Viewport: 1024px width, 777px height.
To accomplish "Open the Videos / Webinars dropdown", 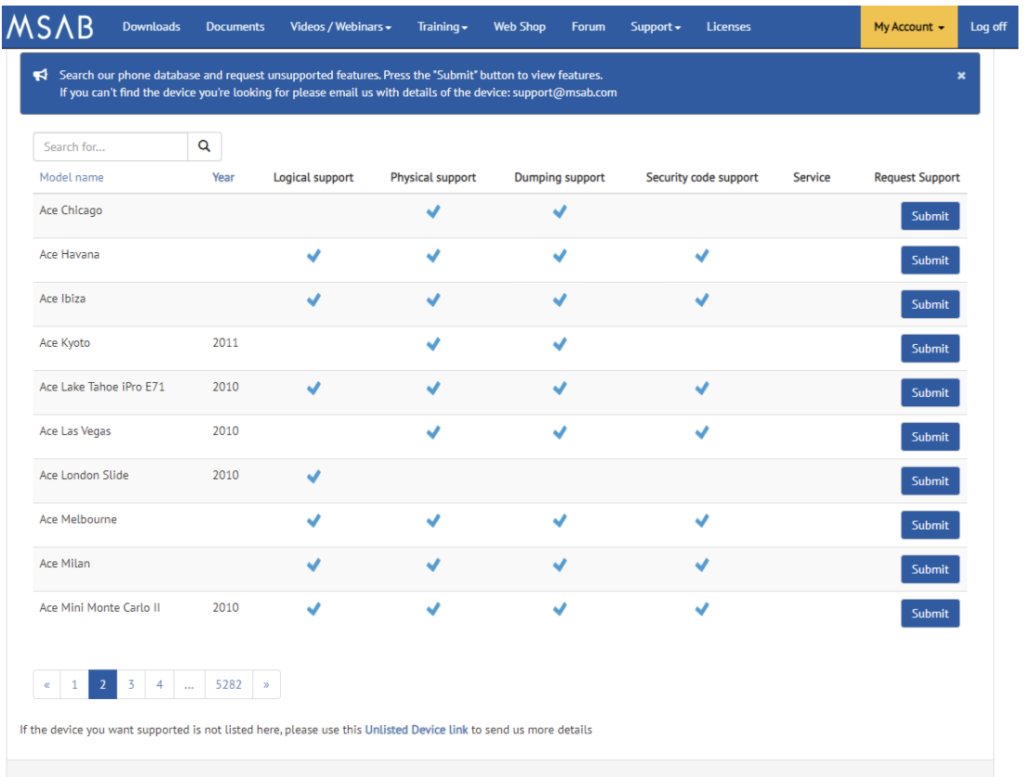I will coord(341,27).
